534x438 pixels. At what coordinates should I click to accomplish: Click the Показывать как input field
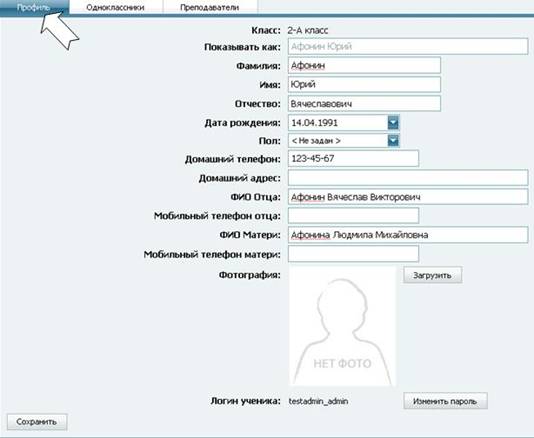pyautogui.click(x=408, y=46)
